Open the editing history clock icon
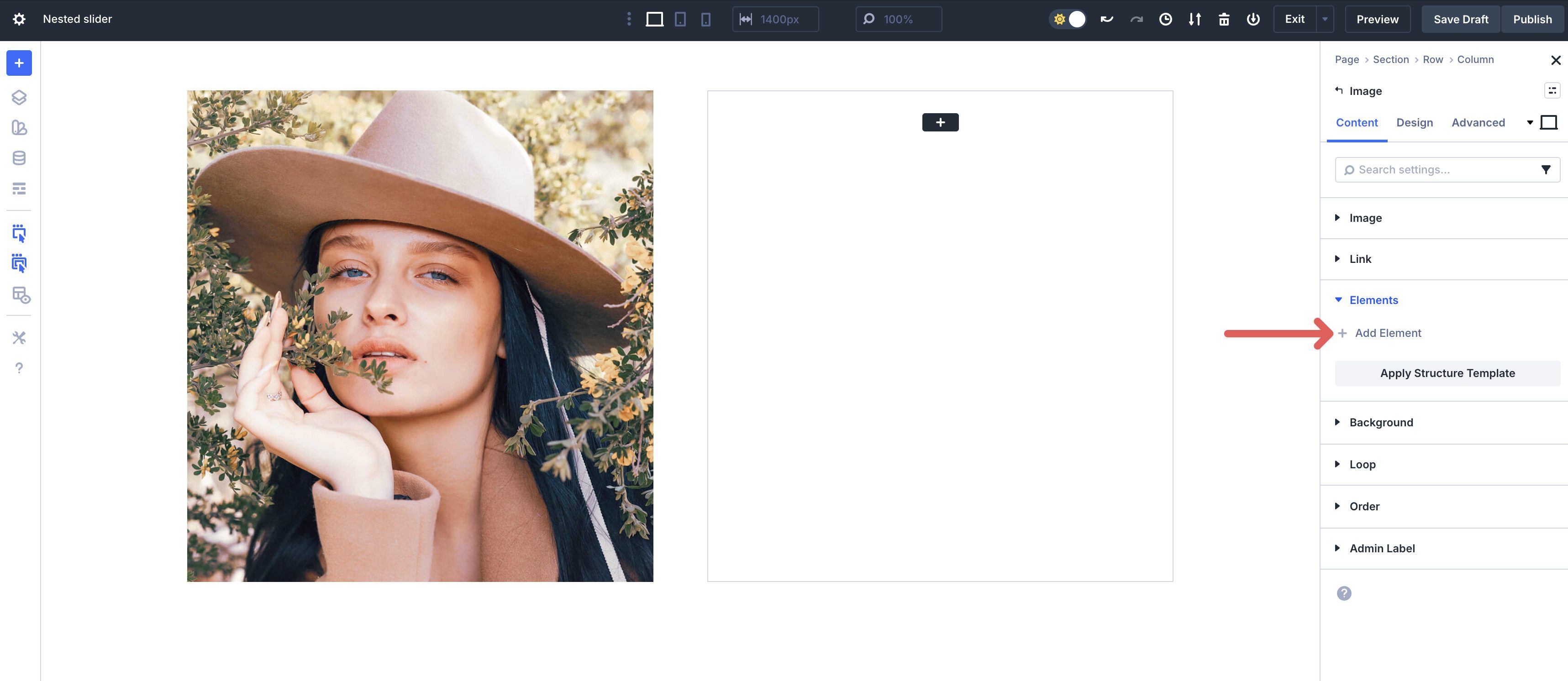Screen dimensions: 1568x681 1165,19
